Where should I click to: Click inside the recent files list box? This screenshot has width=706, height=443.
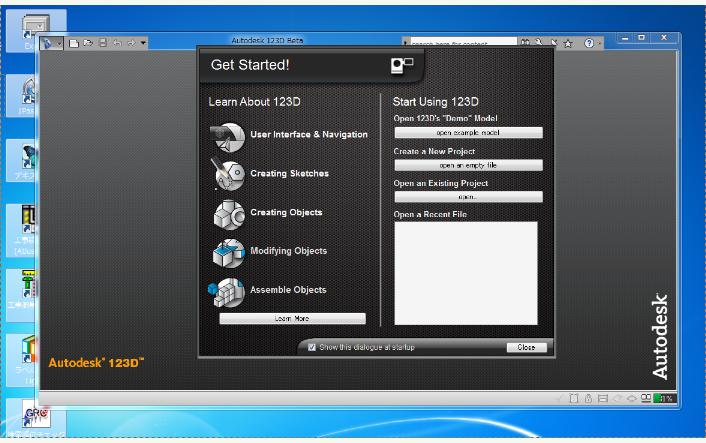[x=466, y=273]
